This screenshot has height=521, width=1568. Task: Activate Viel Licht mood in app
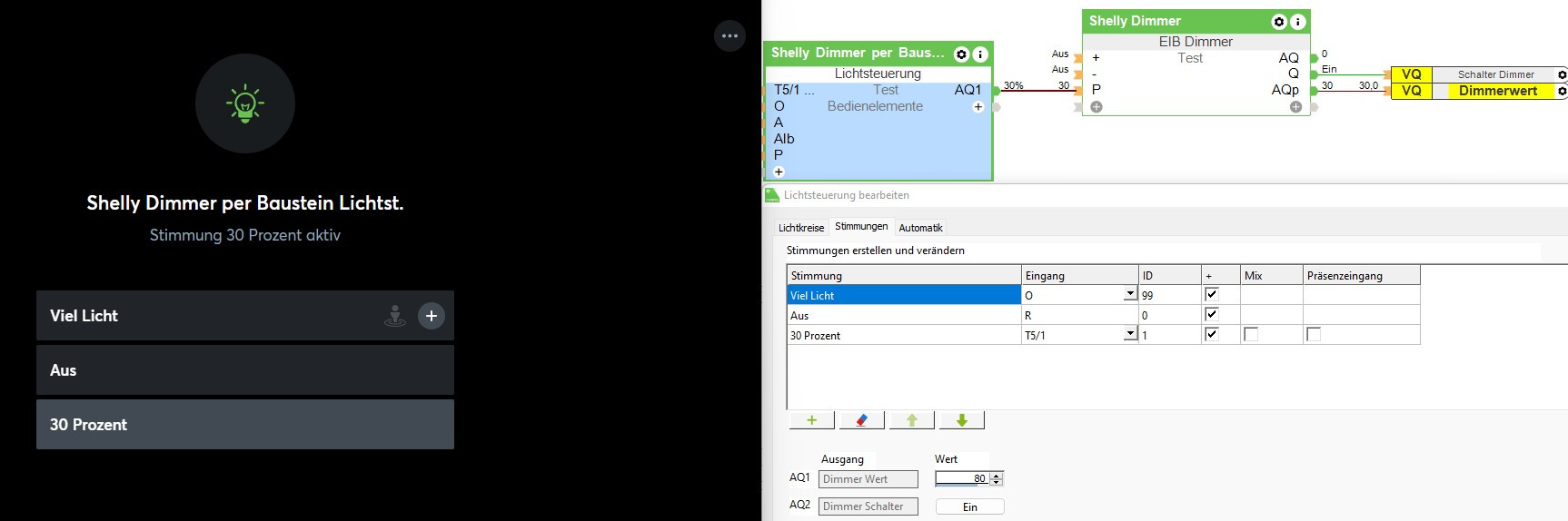[x=245, y=316]
